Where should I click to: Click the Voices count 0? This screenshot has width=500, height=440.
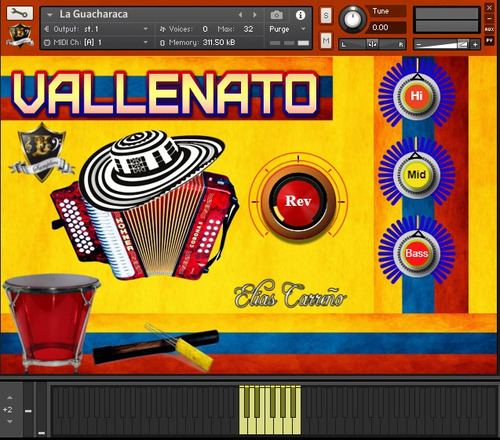coord(205,29)
